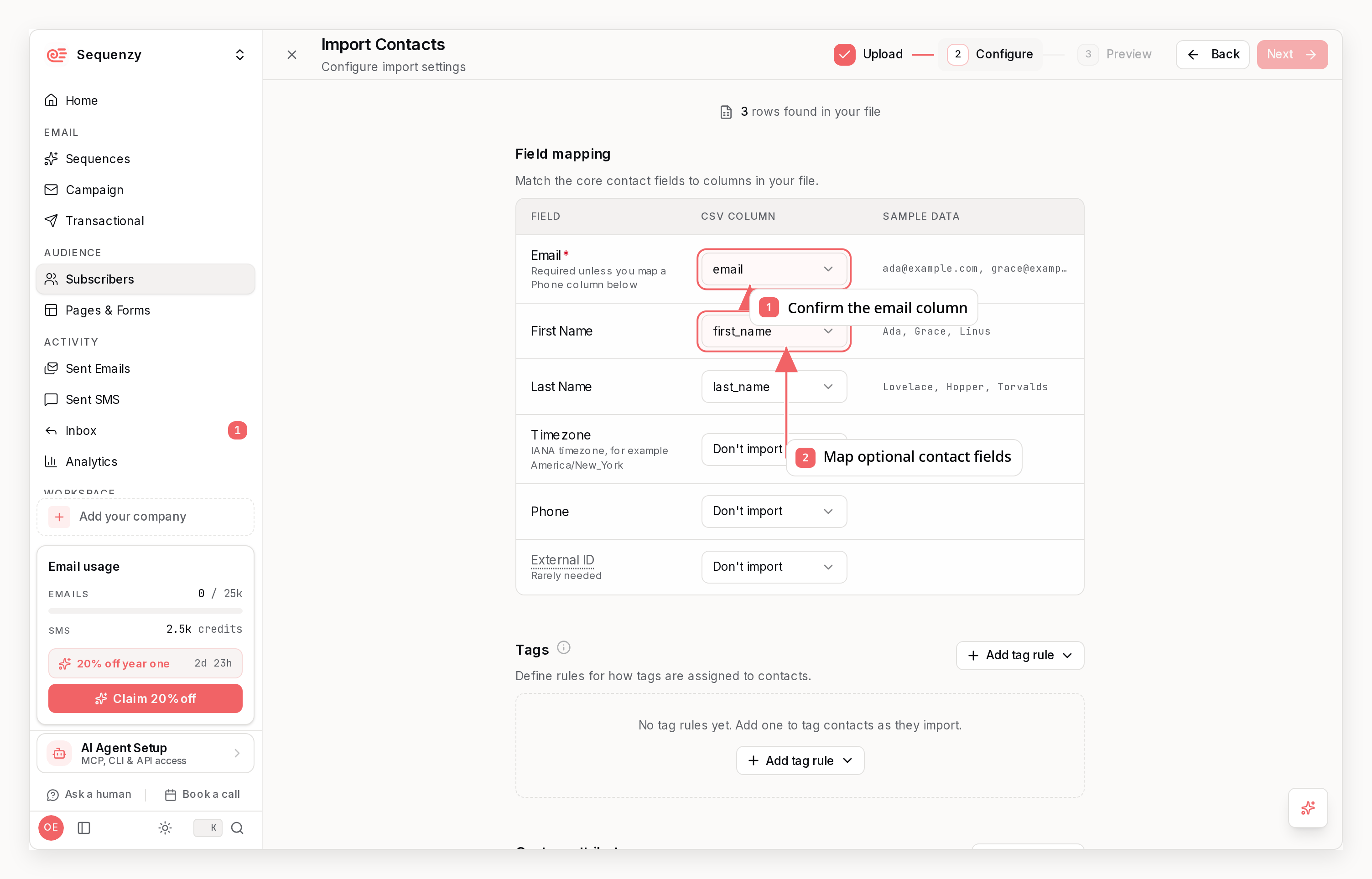Open the External ID column dropdown
This screenshot has width=1372, height=879.
pos(774,567)
